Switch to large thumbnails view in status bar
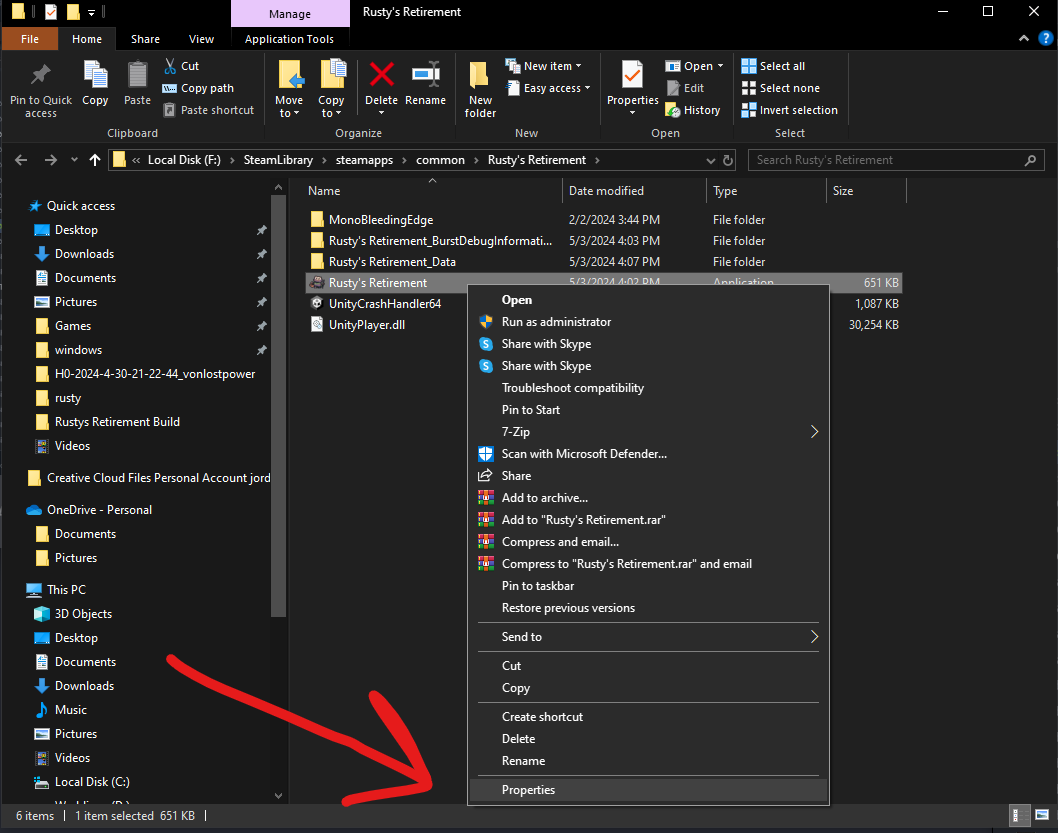This screenshot has height=833, width=1058. point(1042,815)
